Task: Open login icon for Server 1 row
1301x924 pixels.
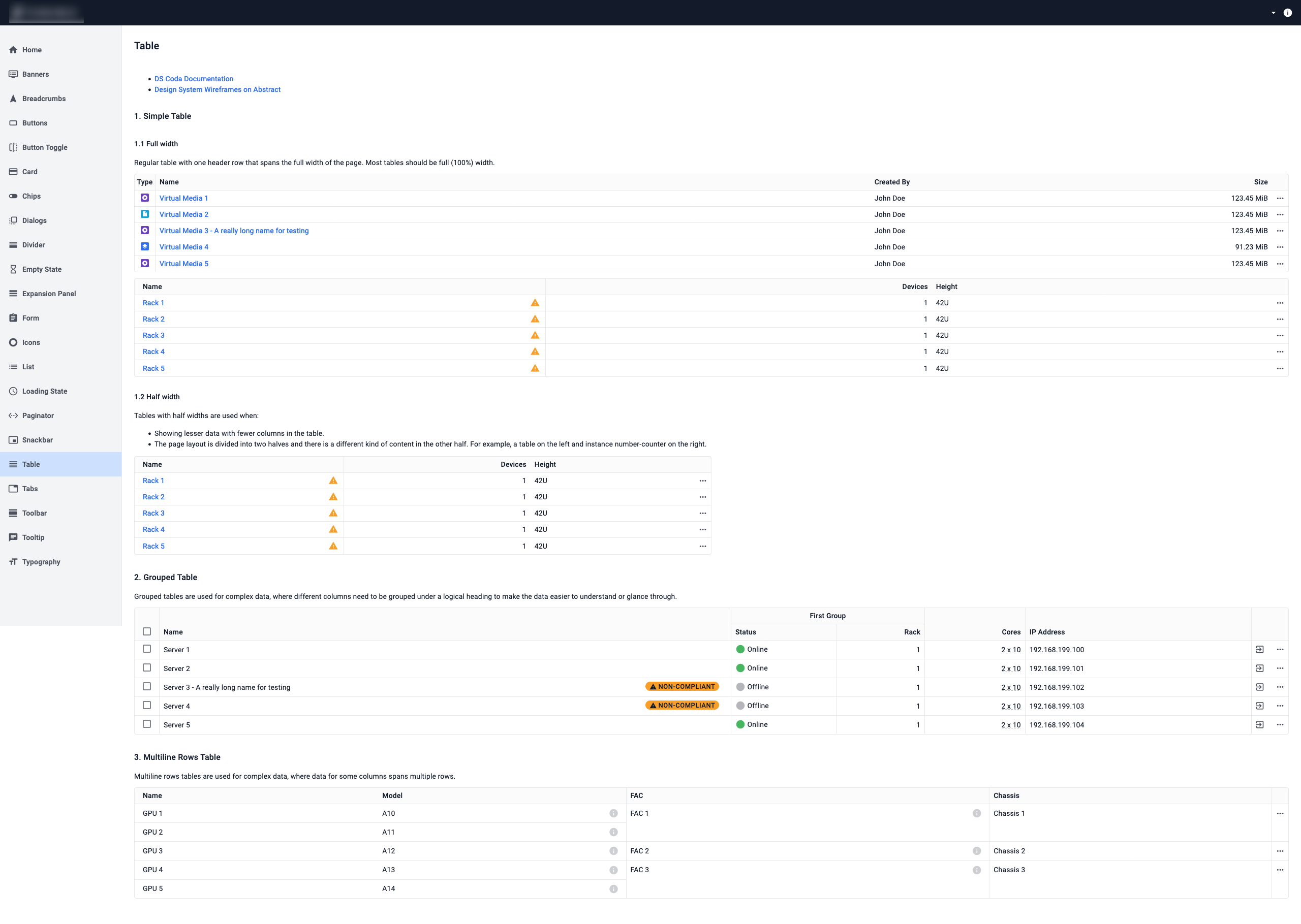Action: point(1259,649)
